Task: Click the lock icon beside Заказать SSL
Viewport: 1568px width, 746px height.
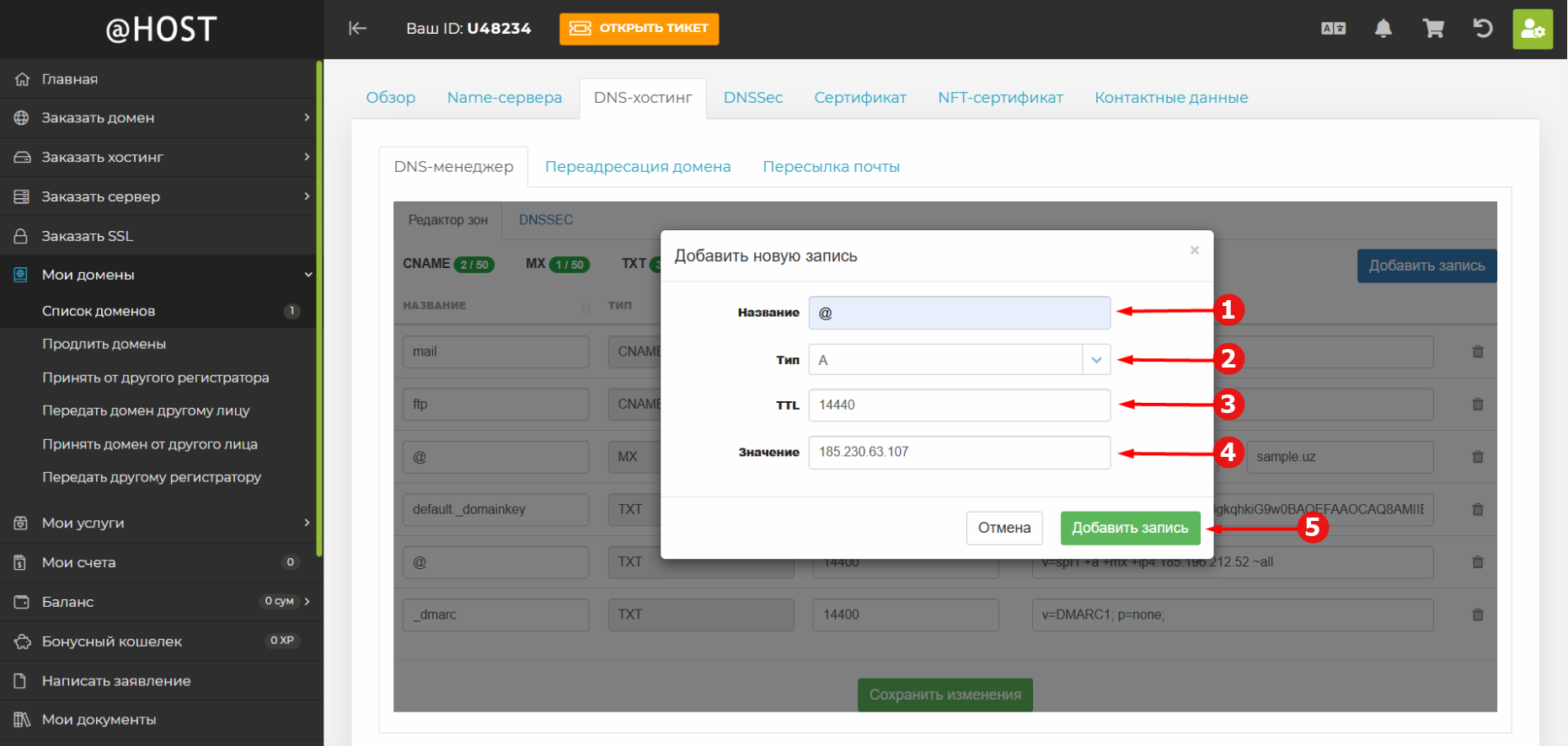Action: click(22, 236)
